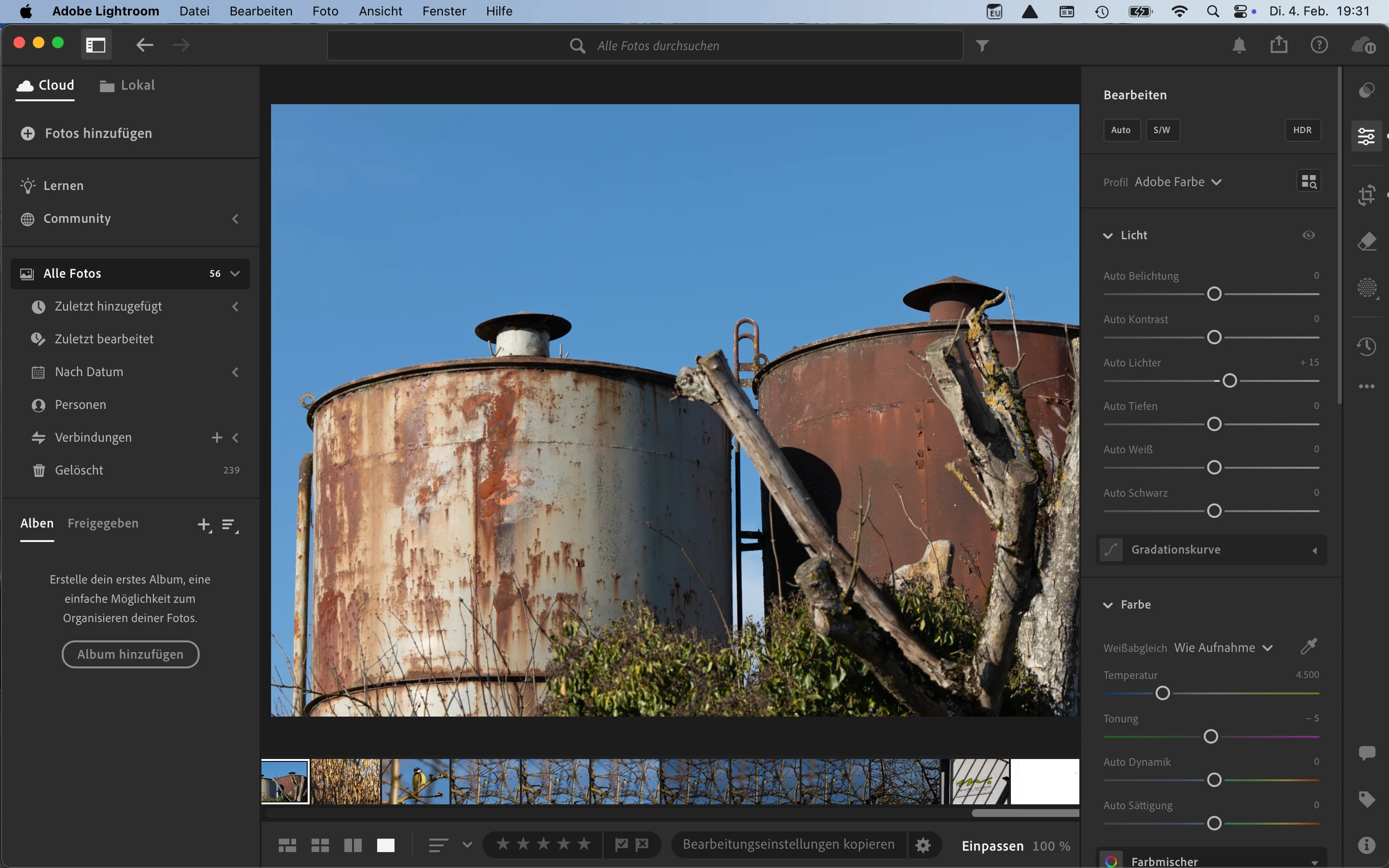Click the white balance eyedropper
Viewport: 1389px width, 868px height.
pyautogui.click(x=1308, y=647)
